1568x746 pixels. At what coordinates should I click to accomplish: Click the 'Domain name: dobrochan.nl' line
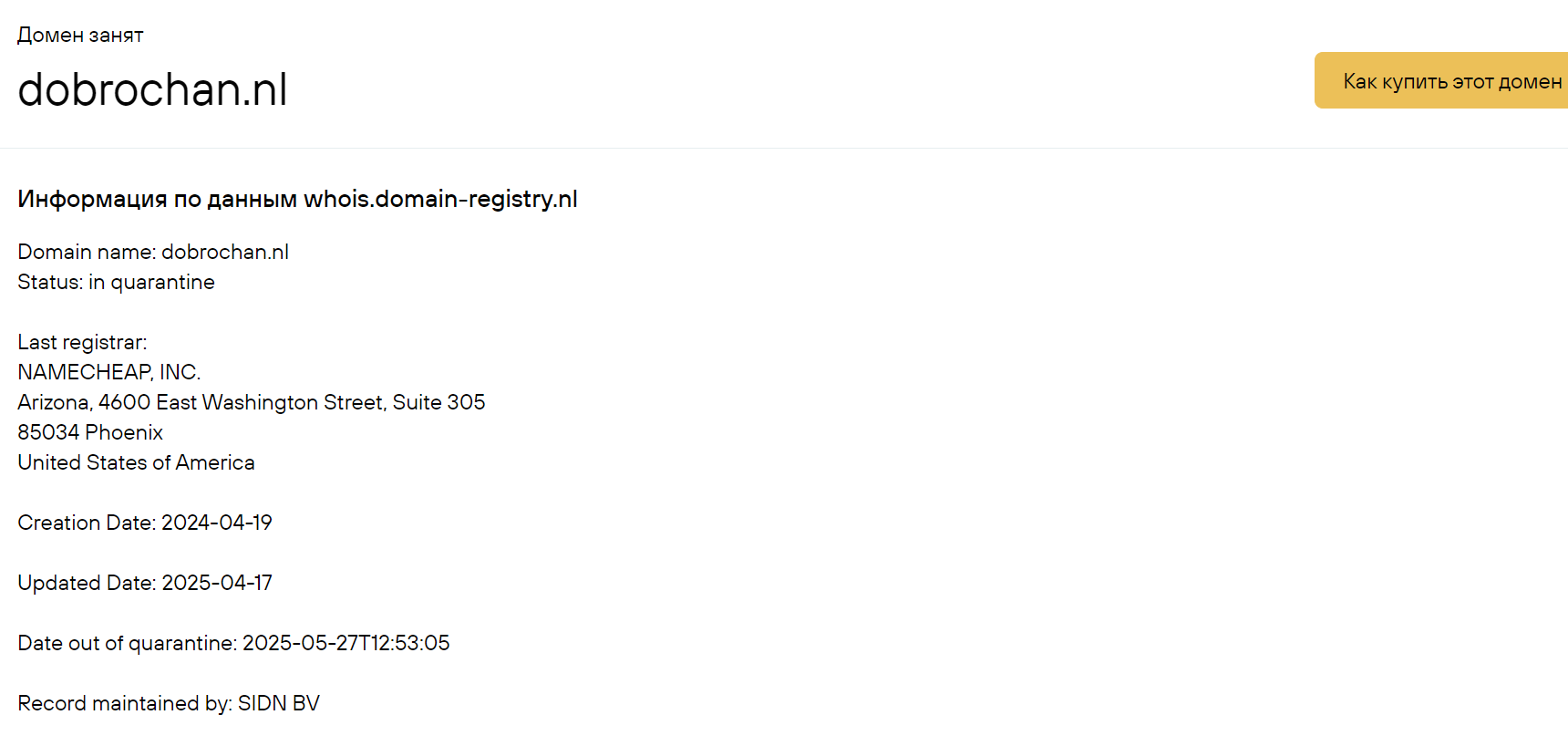tap(153, 252)
